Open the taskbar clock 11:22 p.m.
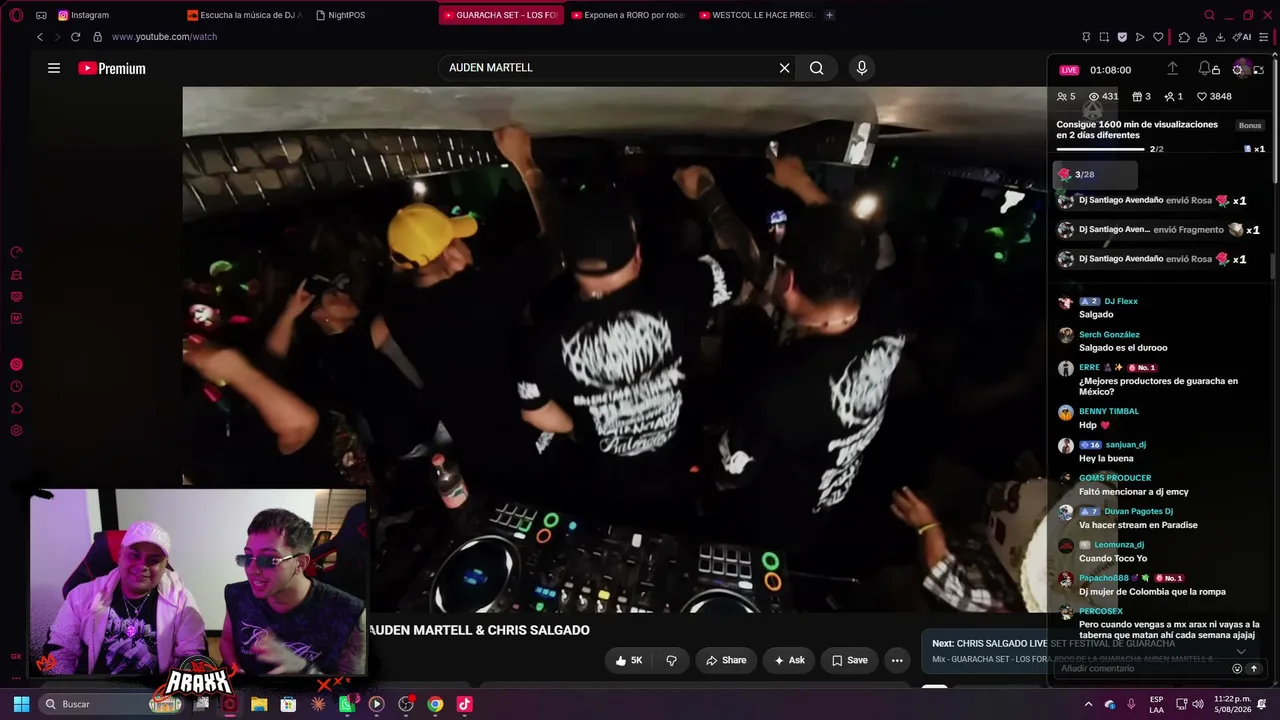Image resolution: width=1280 pixels, height=720 pixels. point(1232,704)
